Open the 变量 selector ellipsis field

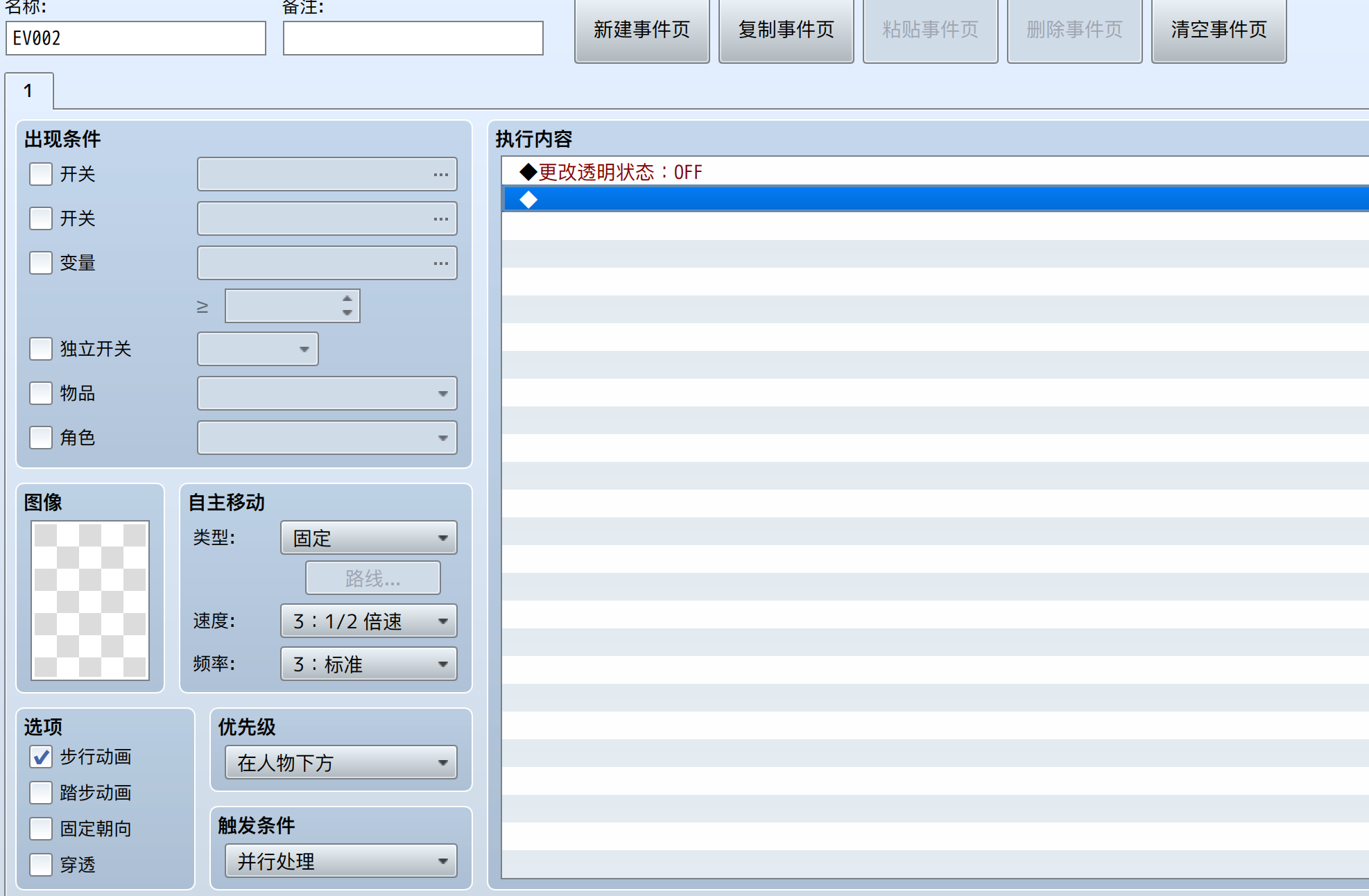327,263
